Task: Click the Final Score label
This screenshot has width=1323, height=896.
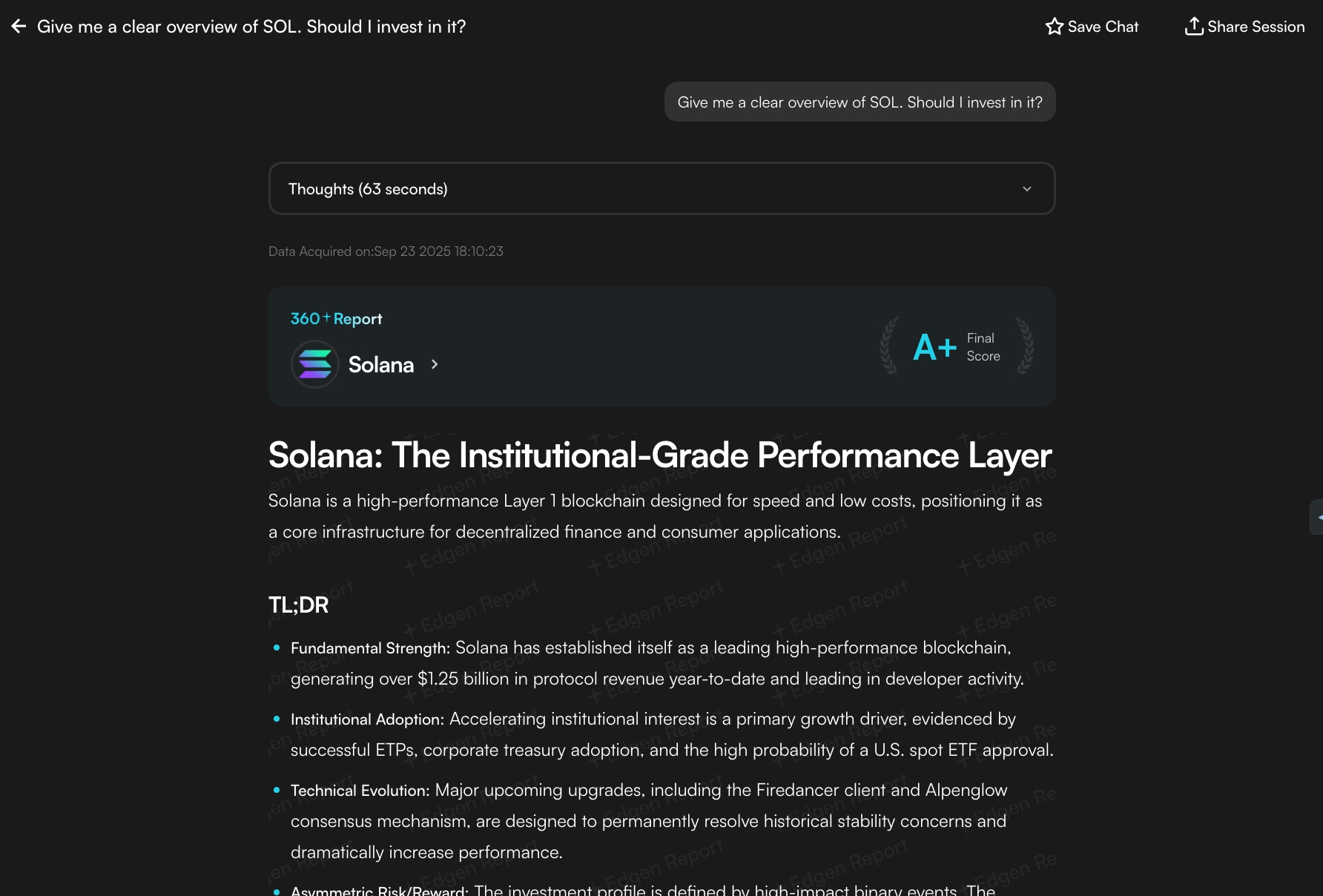Action: [x=983, y=347]
